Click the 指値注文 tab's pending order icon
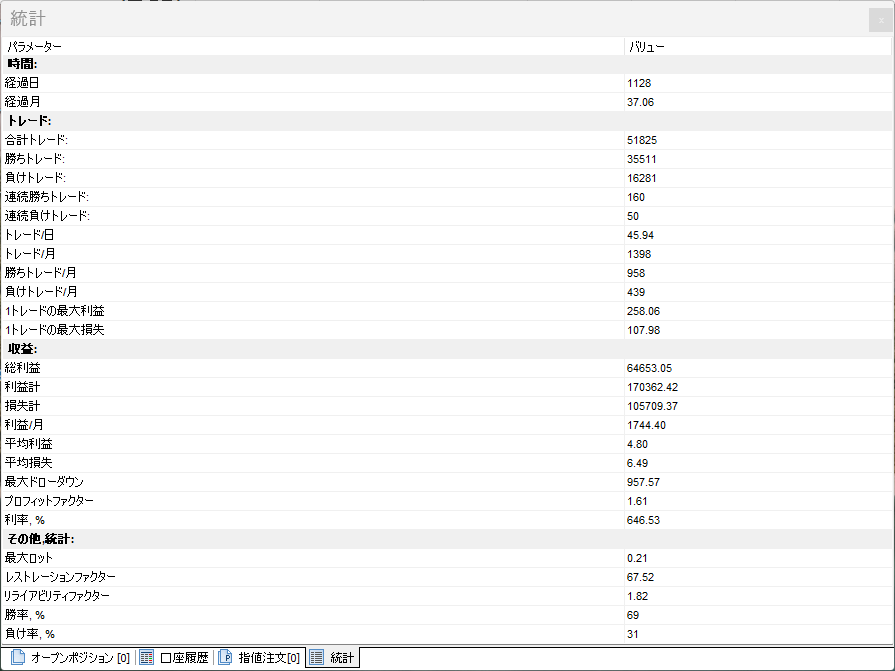 225,658
